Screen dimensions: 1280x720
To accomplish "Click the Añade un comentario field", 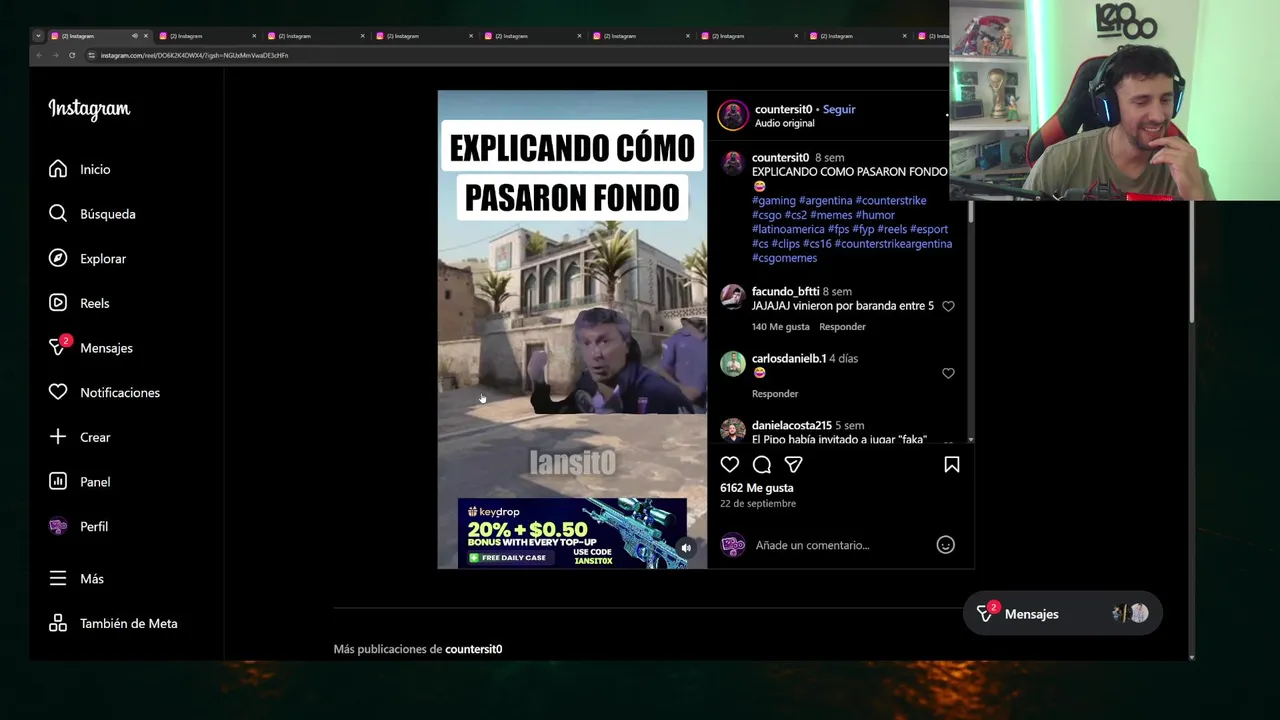I will 840,545.
